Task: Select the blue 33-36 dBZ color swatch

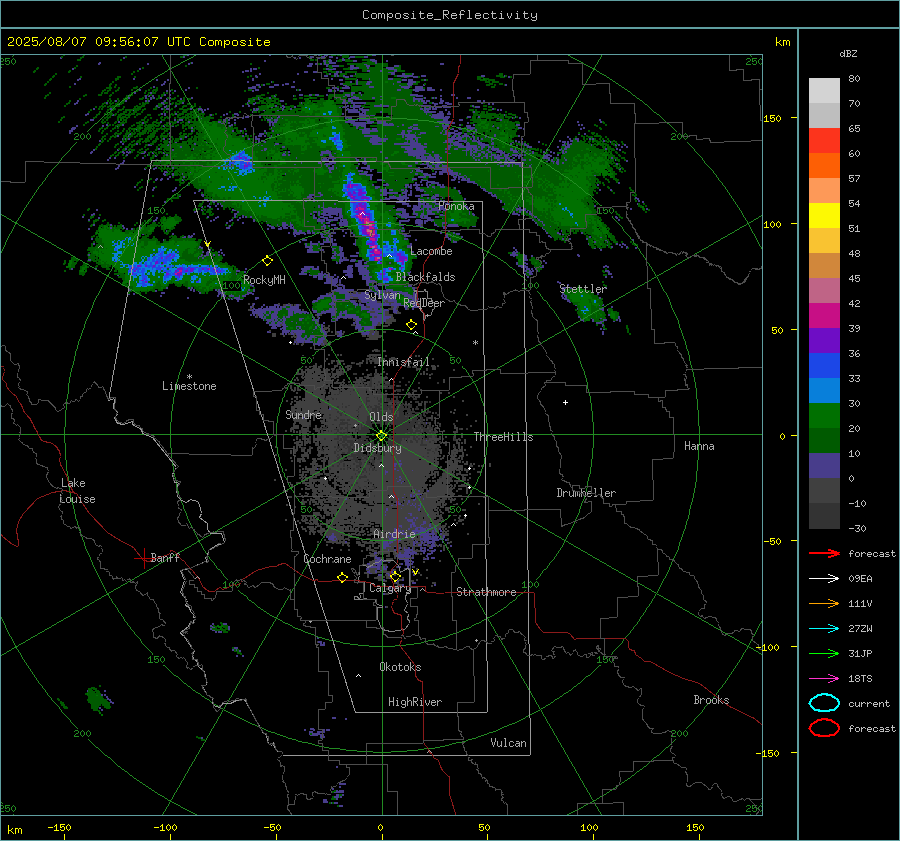Action: (x=824, y=365)
